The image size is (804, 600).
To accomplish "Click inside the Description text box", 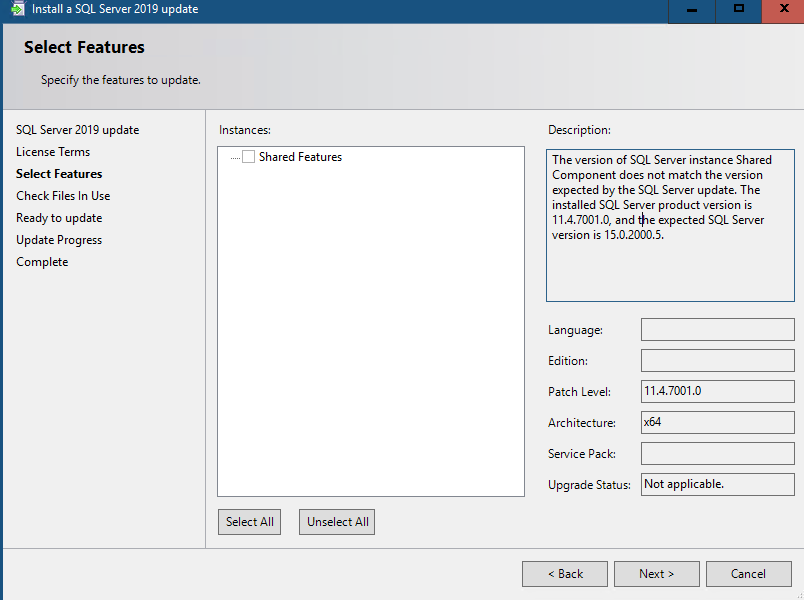I will tap(669, 225).
